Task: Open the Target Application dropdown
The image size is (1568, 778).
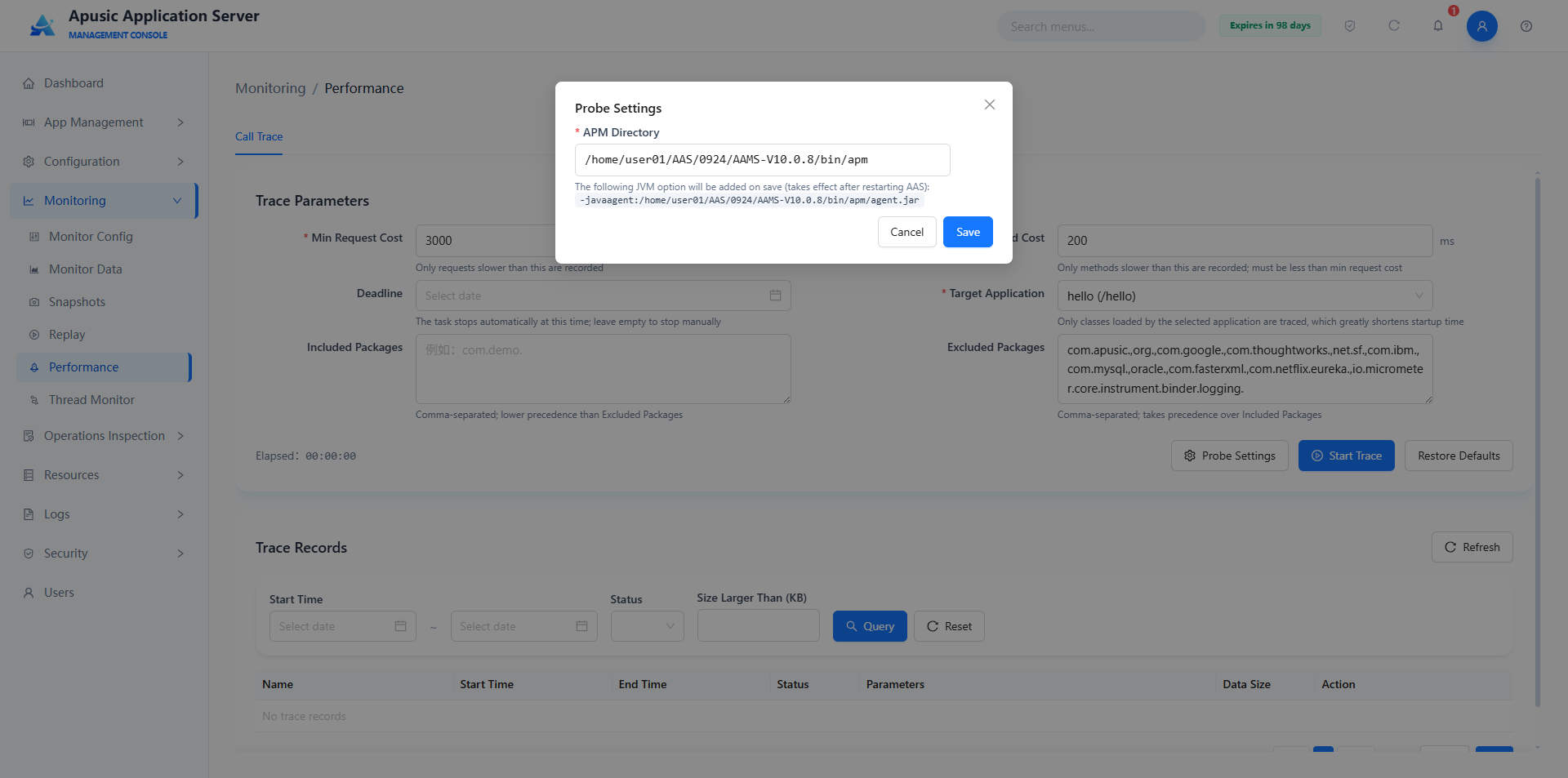Action: click(x=1245, y=296)
